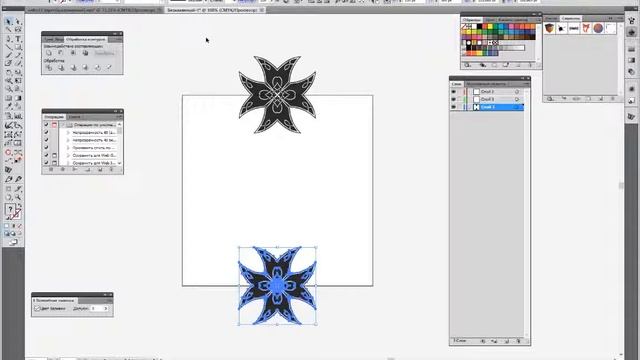Switch to the Обработка контуров tab
This screenshot has height=360, width=640.
[x=86, y=40]
